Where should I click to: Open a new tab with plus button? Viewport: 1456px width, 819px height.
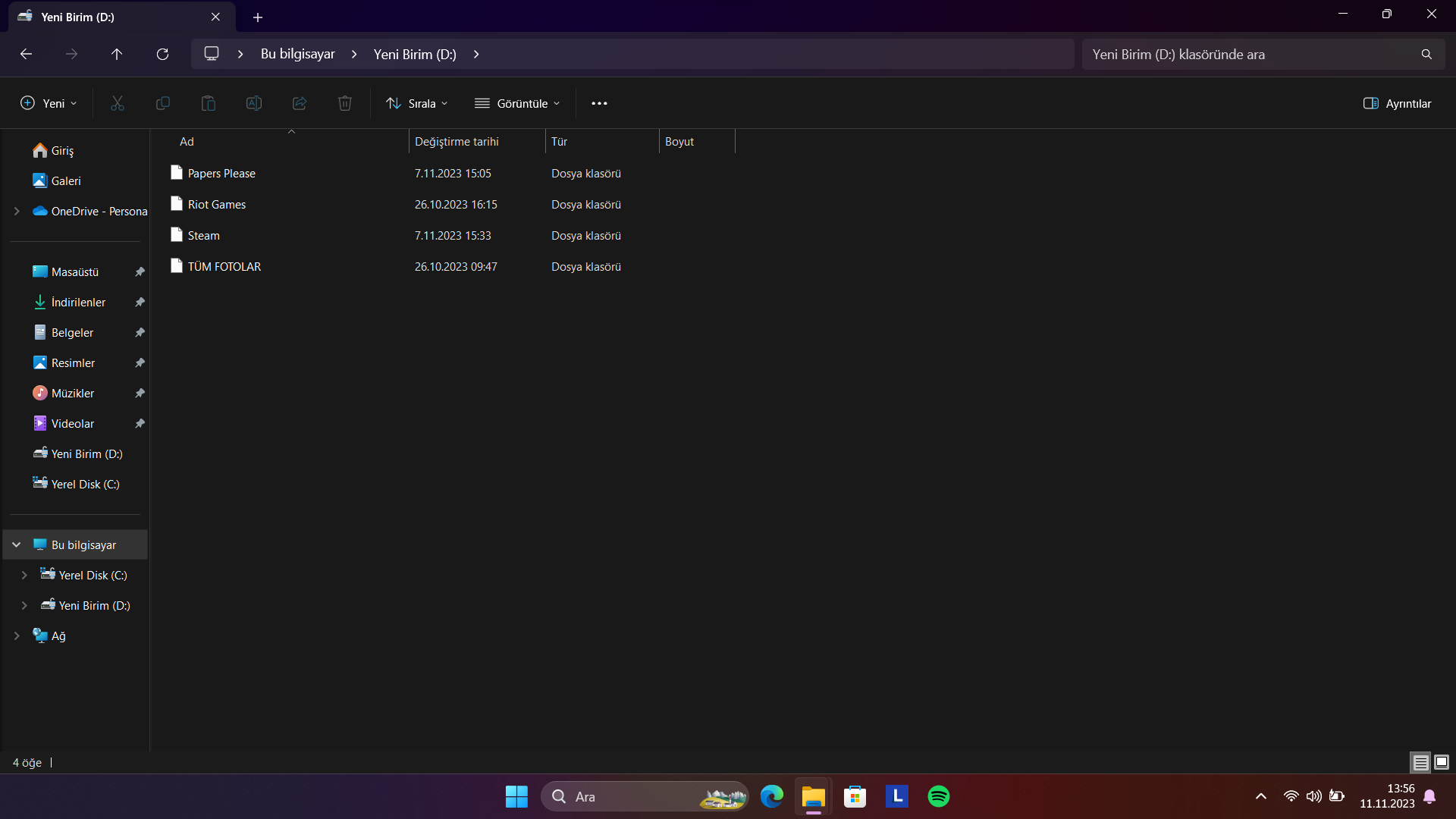tap(258, 17)
